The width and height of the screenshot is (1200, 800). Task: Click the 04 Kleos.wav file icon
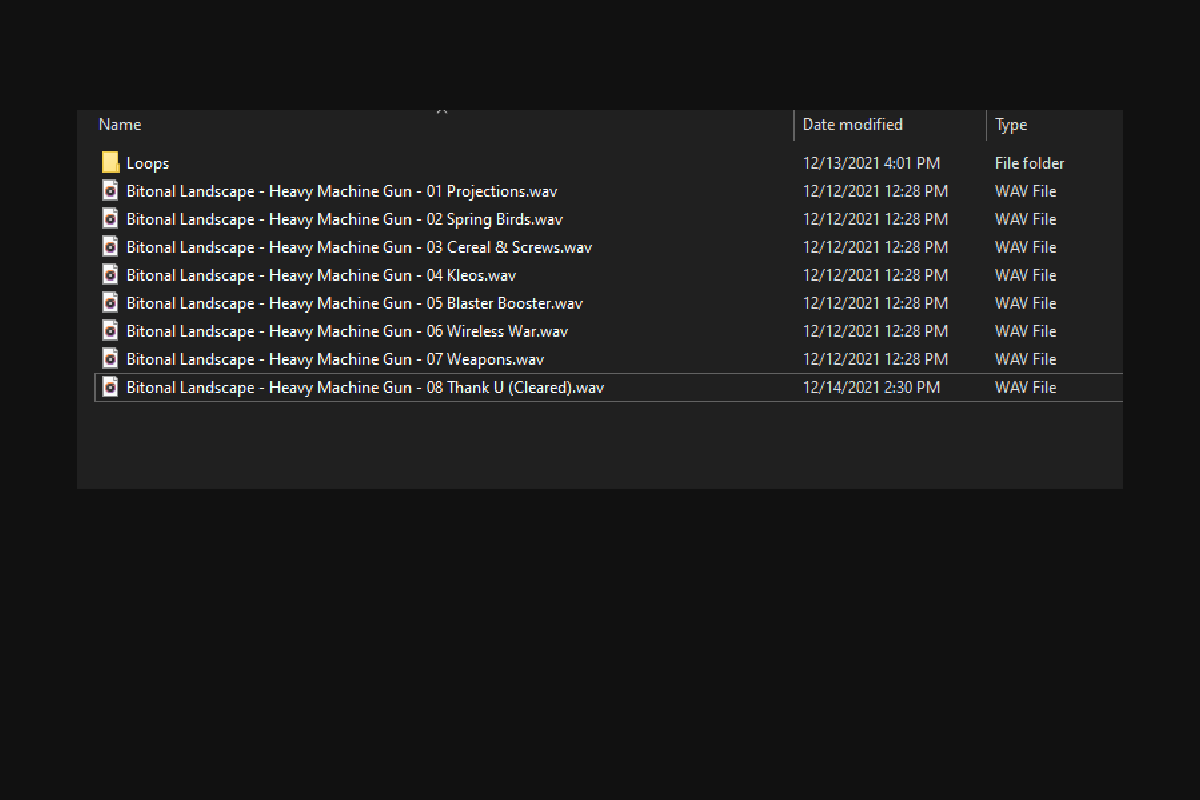[x=111, y=275]
